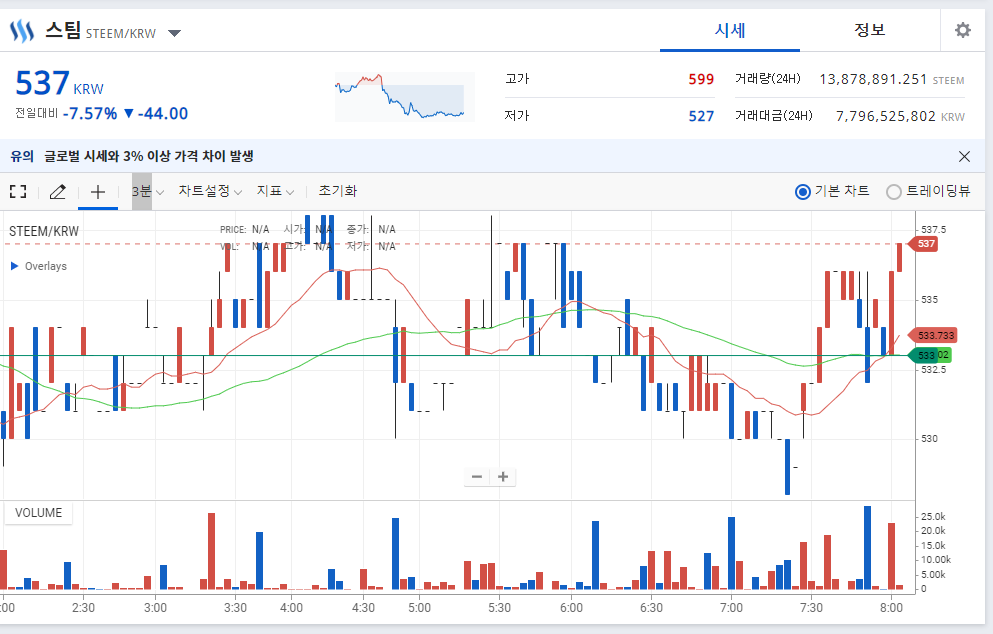Switch to the 정보 tab
The width and height of the screenshot is (993, 634).
870,30
